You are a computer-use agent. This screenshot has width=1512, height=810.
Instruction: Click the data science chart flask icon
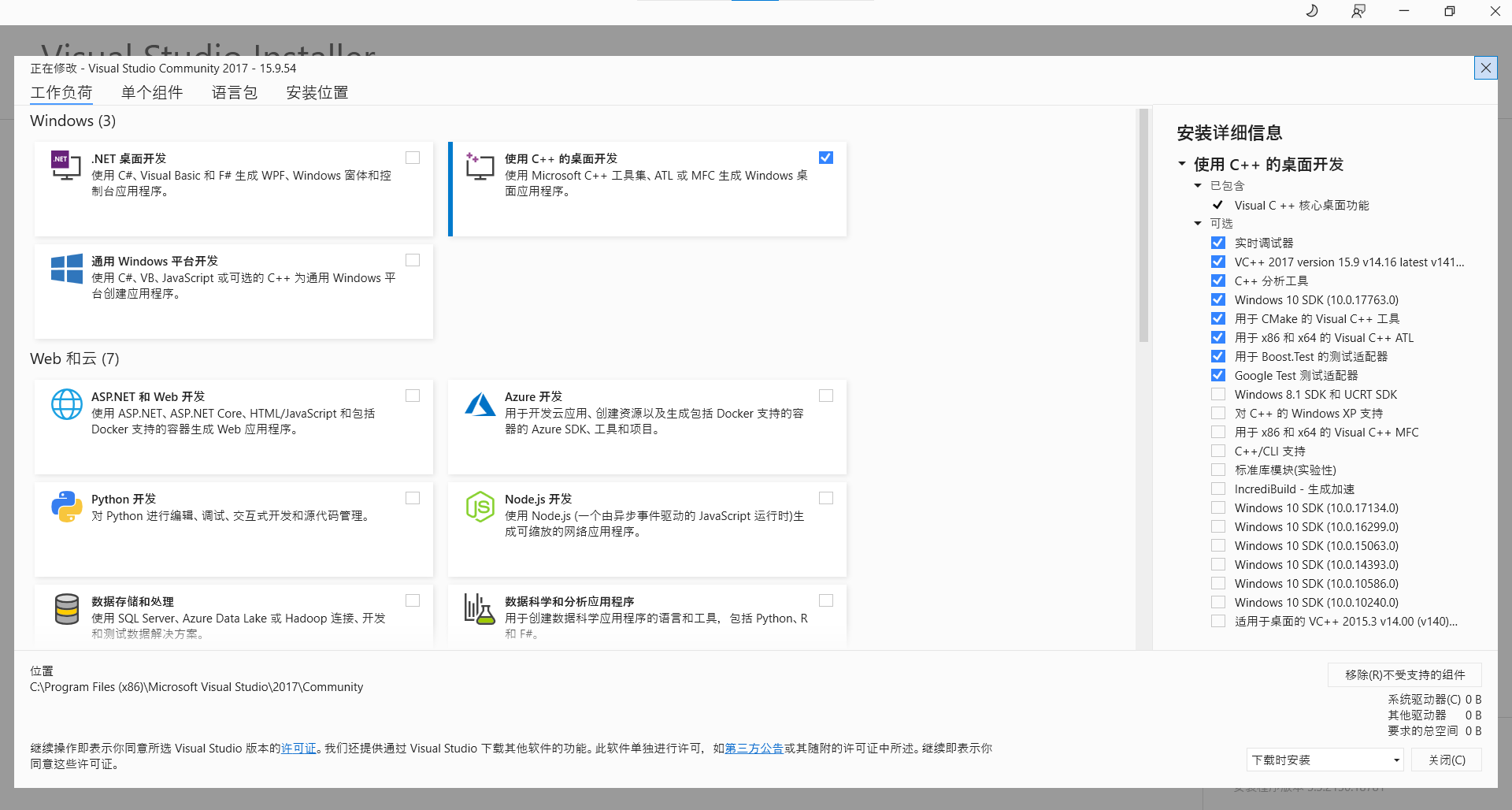pyautogui.click(x=480, y=609)
